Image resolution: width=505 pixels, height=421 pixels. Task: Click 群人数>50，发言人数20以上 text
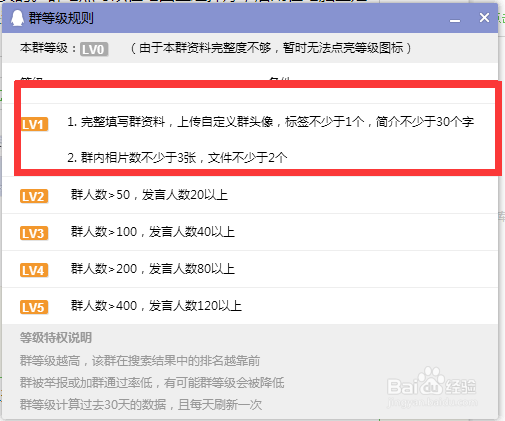[x=149, y=195]
